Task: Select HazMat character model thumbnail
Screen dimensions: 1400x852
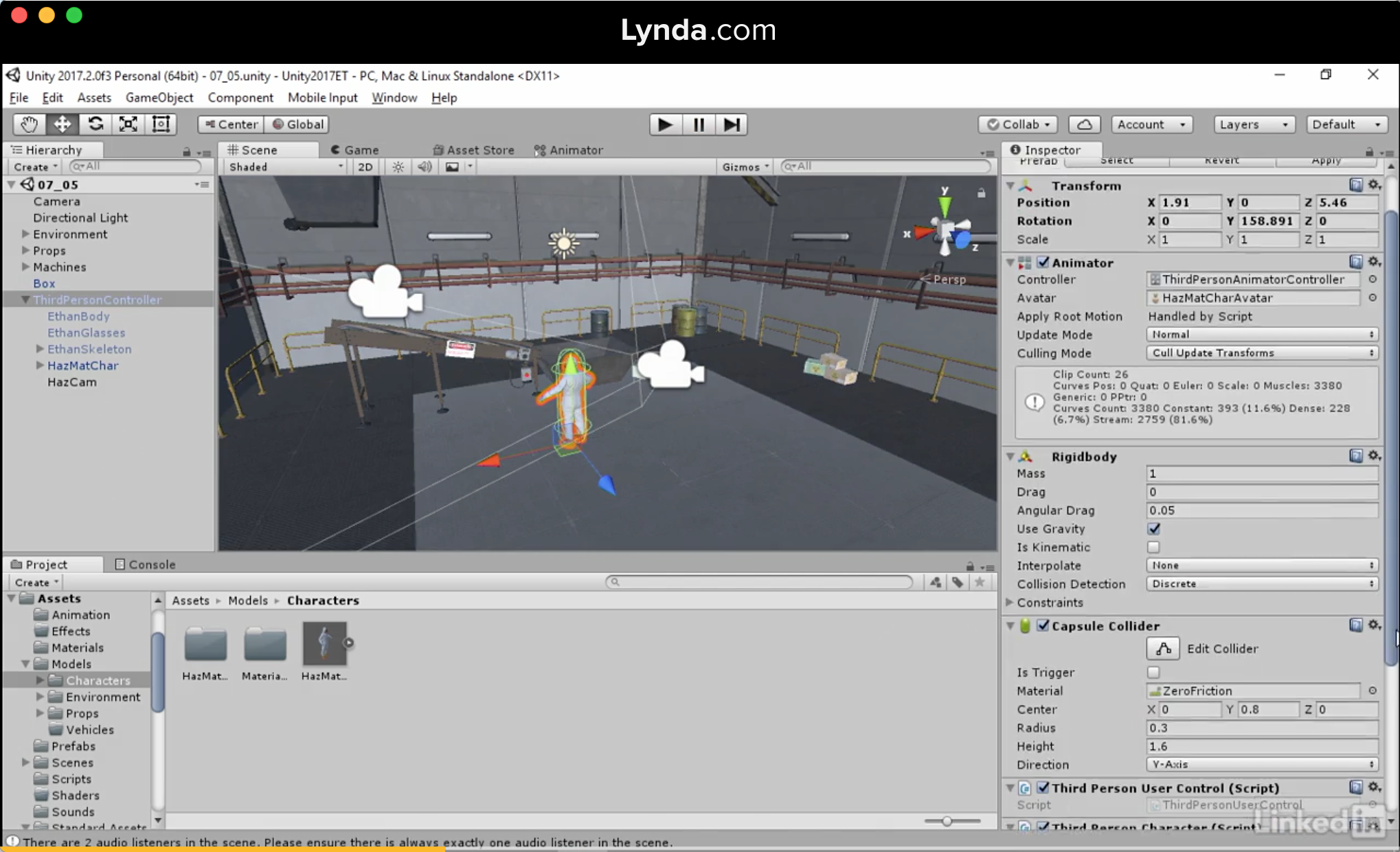Action: pyautogui.click(x=325, y=644)
